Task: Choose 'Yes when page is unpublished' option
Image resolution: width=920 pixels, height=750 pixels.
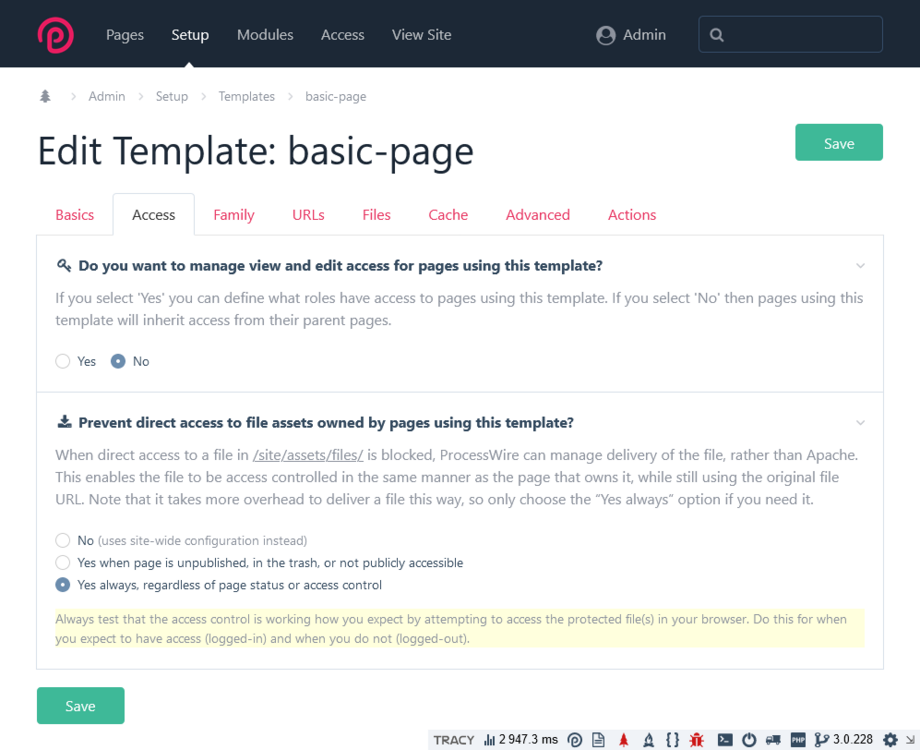Action: coord(63,563)
